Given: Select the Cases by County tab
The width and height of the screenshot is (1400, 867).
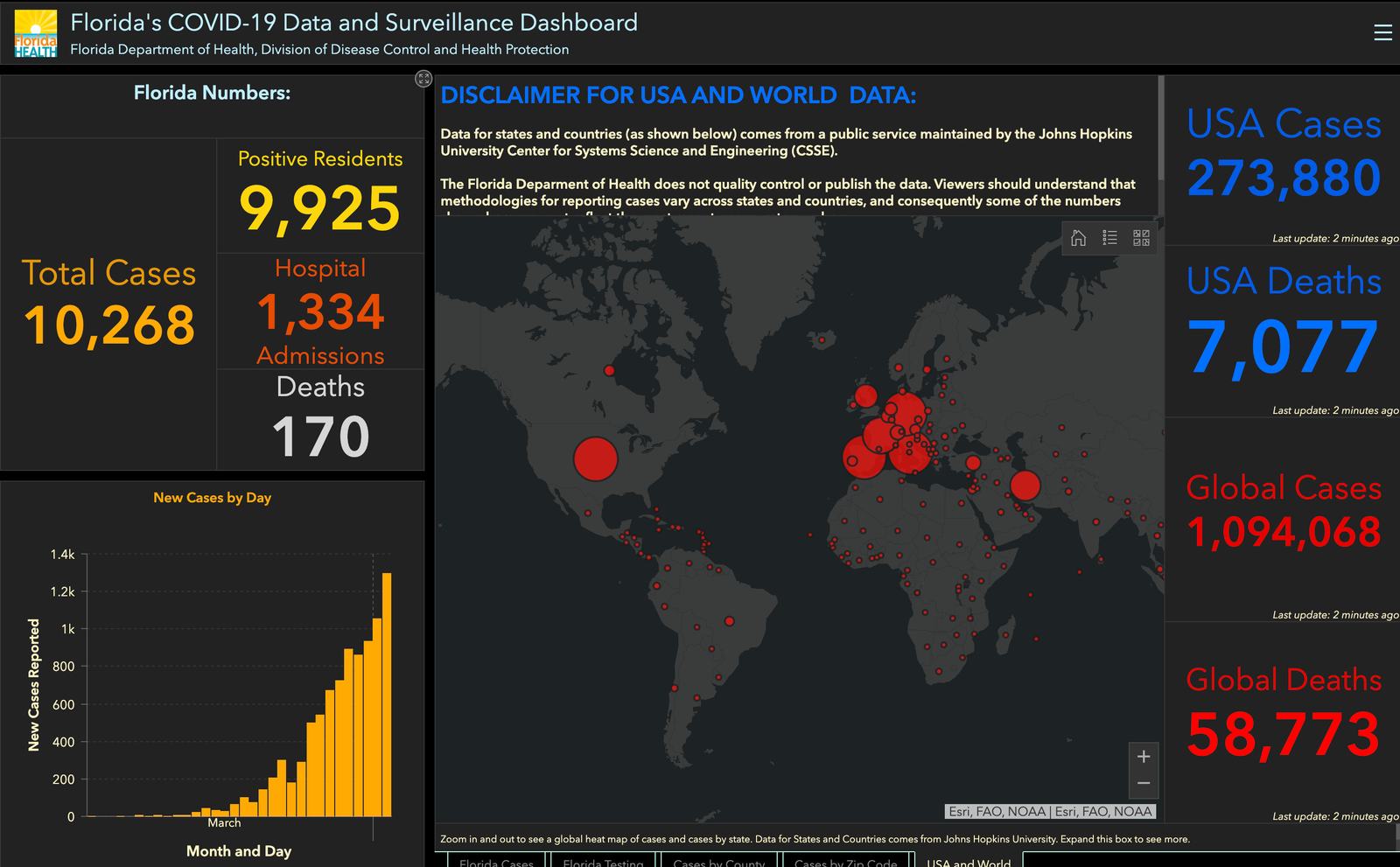Looking at the screenshot, I should pyautogui.click(x=718, y=861).
